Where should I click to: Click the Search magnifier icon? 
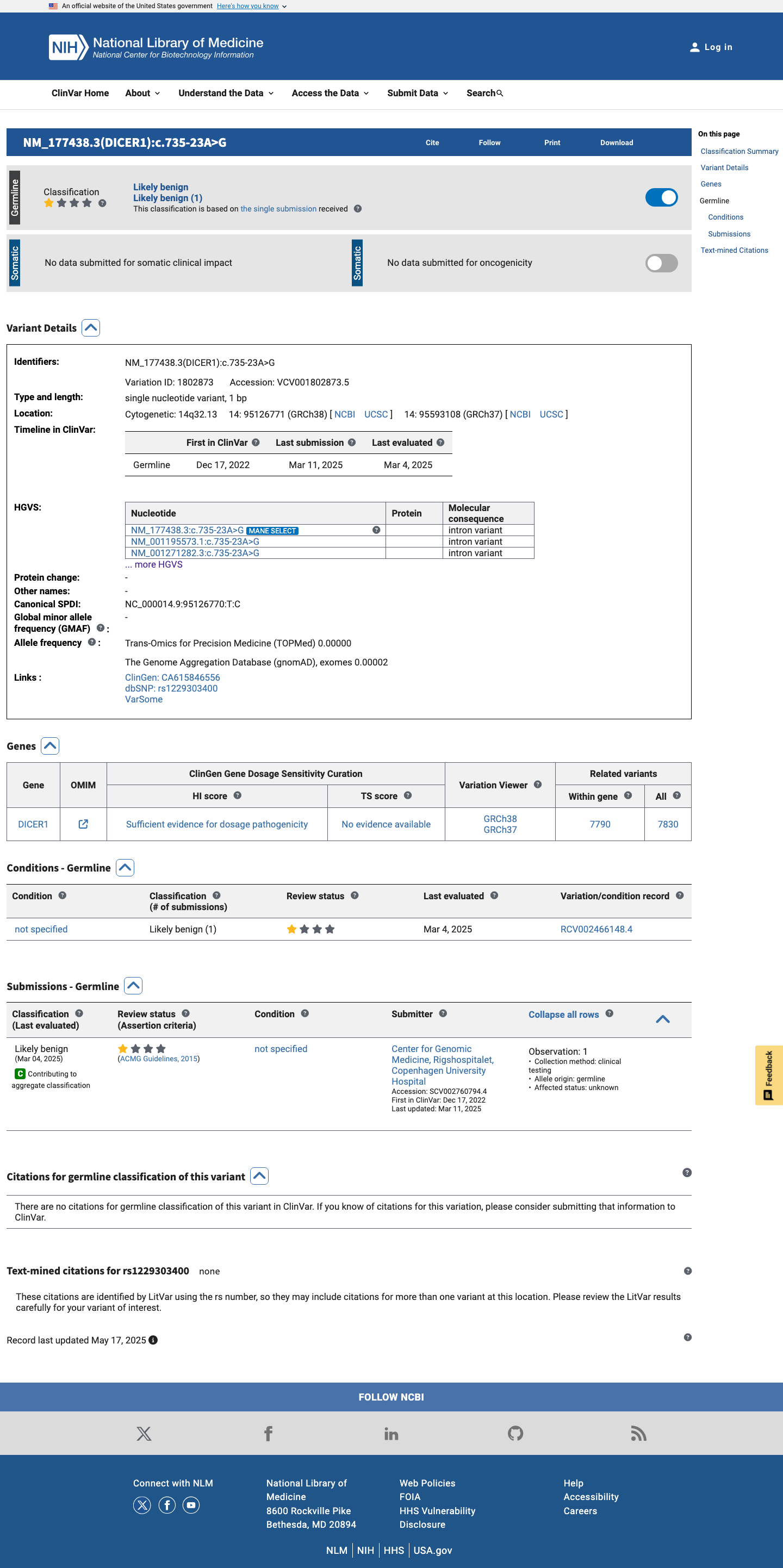[x=500, y=93]
